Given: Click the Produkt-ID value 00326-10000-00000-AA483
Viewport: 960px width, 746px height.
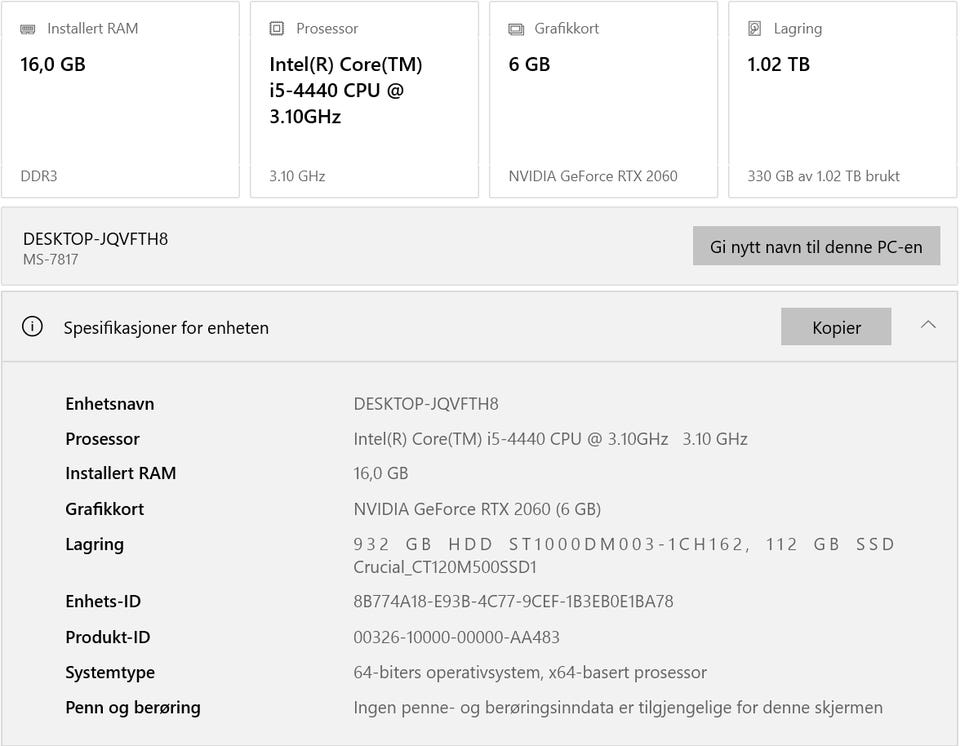Looking at the screenshot, I should [456, 637].
